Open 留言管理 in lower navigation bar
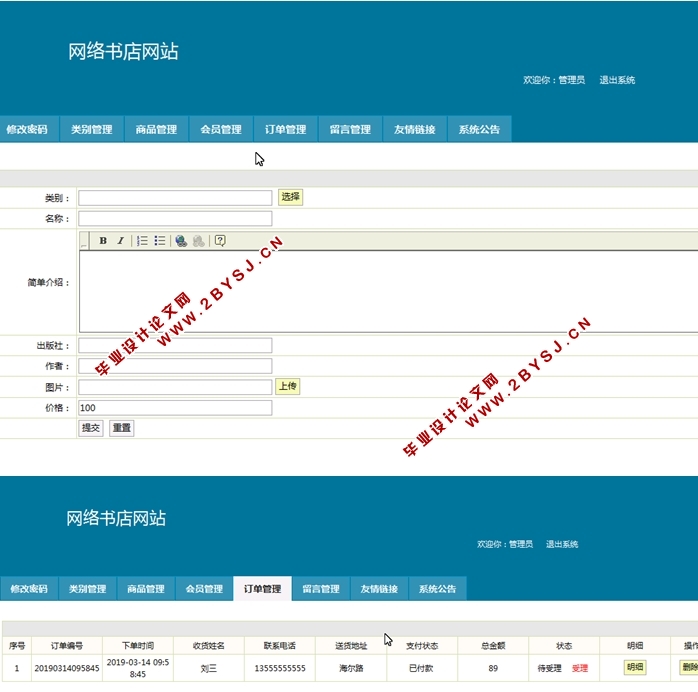This screenshot has height=692, width=698. [321, 589]
